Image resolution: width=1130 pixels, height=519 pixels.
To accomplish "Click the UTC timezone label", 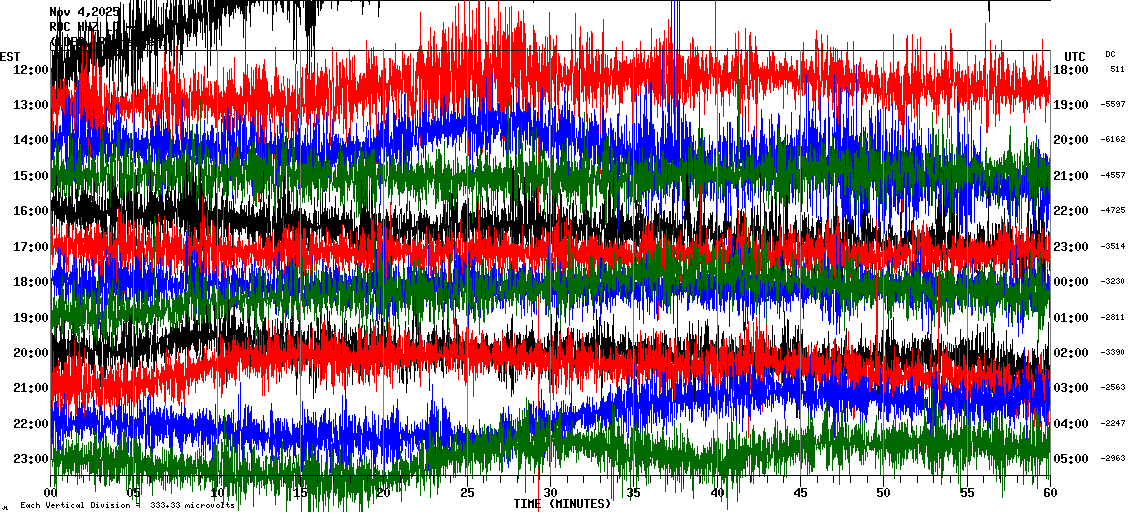I will pyautogui.click(x=1074, y=56).
